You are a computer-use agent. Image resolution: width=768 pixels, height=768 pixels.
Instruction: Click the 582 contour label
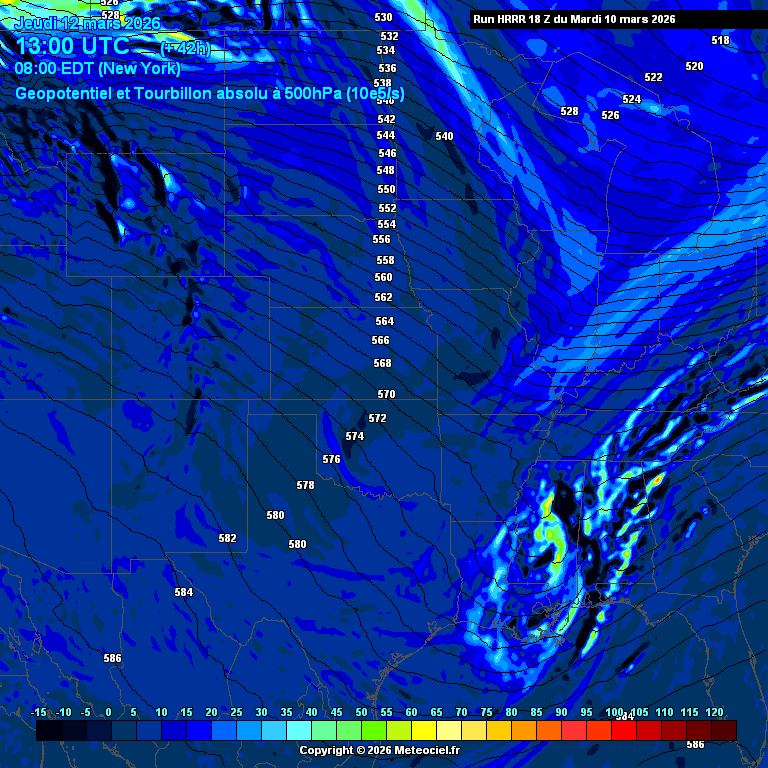(x=227, y=539)
